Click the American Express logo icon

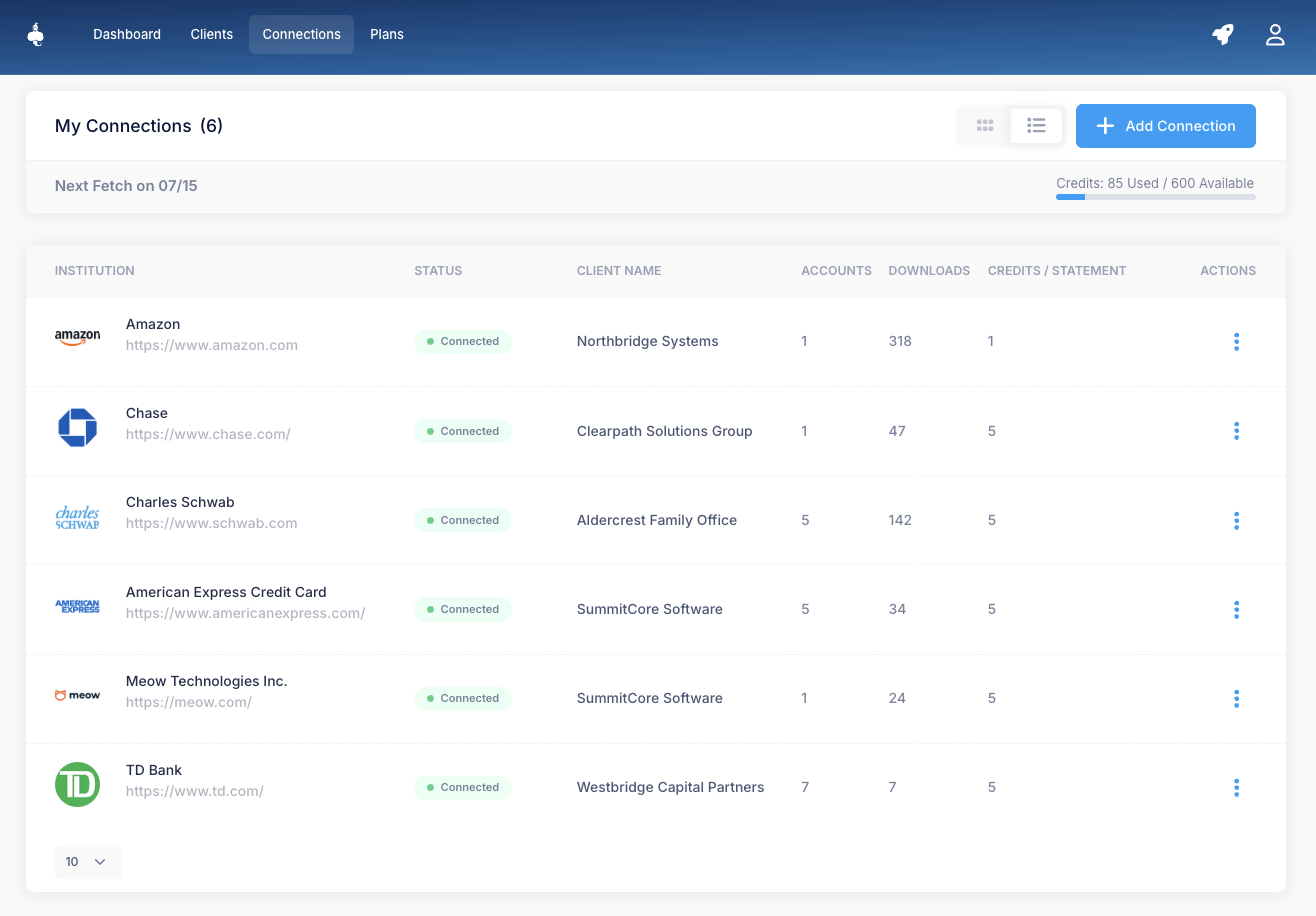pyautogui.click(x=77, y=606)
